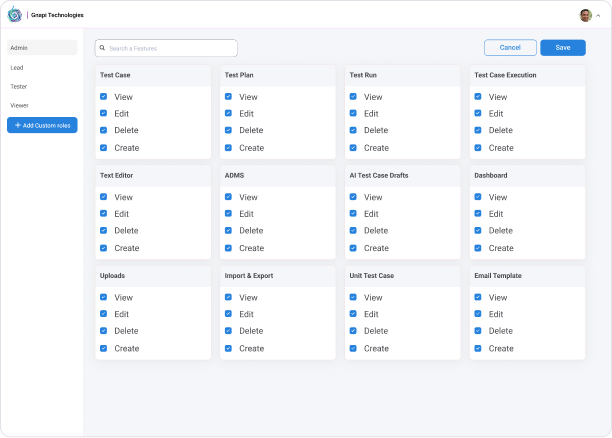Uncheck View under Unit Test Case
The width and height of the screenshot is (612, 438).
click(353, 297)
